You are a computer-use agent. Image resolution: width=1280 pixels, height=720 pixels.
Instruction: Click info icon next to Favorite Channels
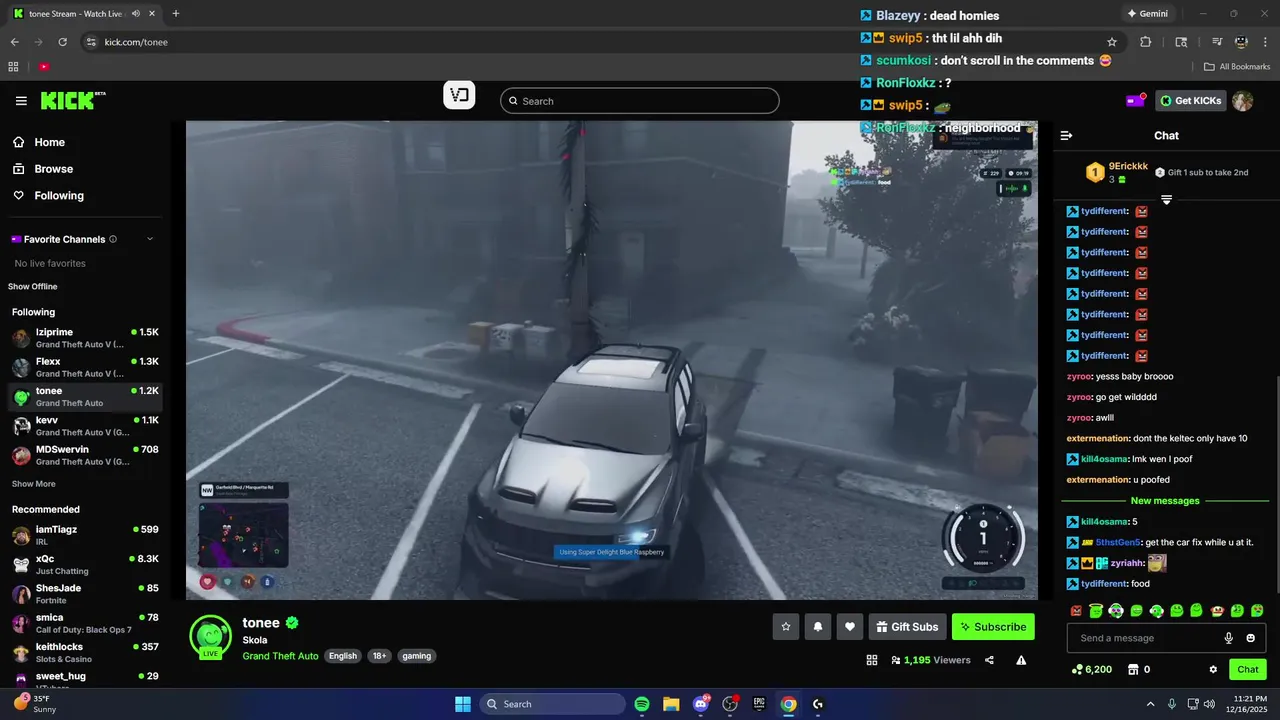click(x=113, y=239)
